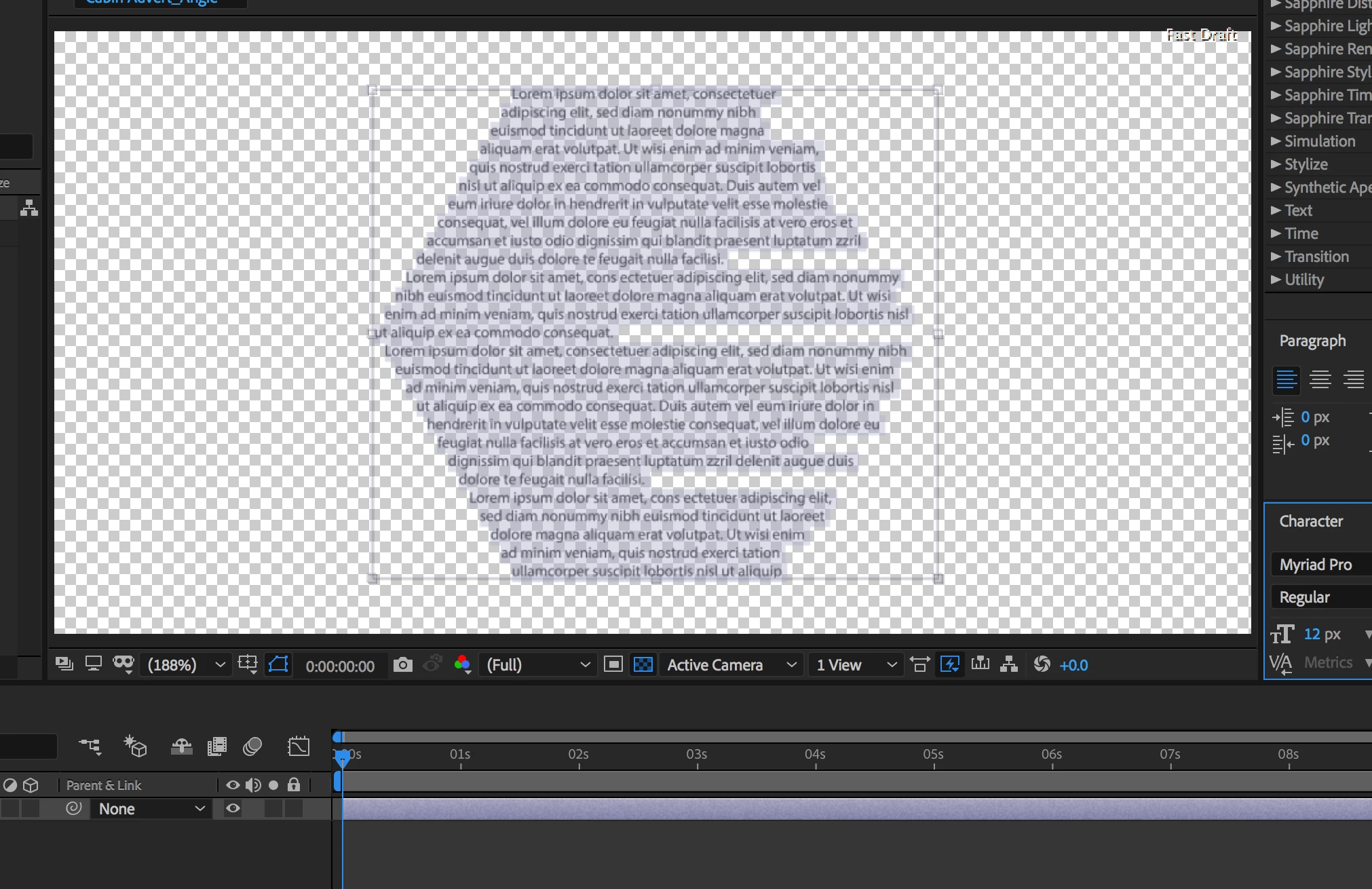The height and width of the screenshot is (889, 1372).
Task: Click the audio speaker column header icon
Action: [253, 785]
